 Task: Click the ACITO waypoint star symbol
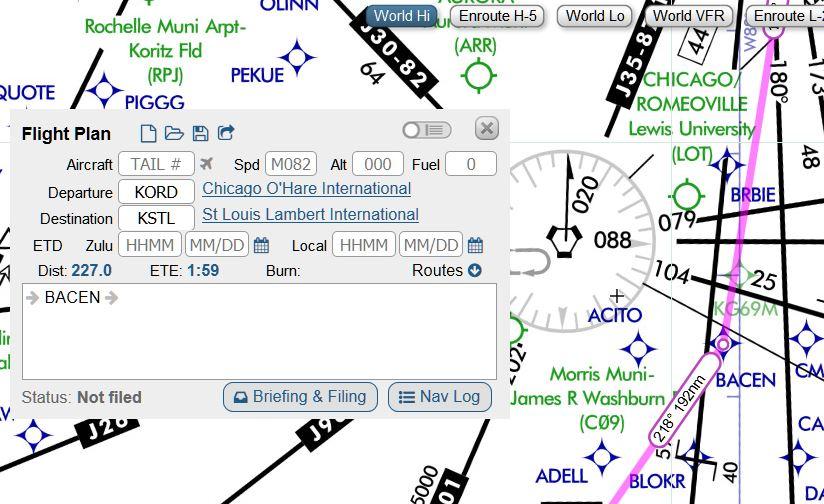(638, 349)
